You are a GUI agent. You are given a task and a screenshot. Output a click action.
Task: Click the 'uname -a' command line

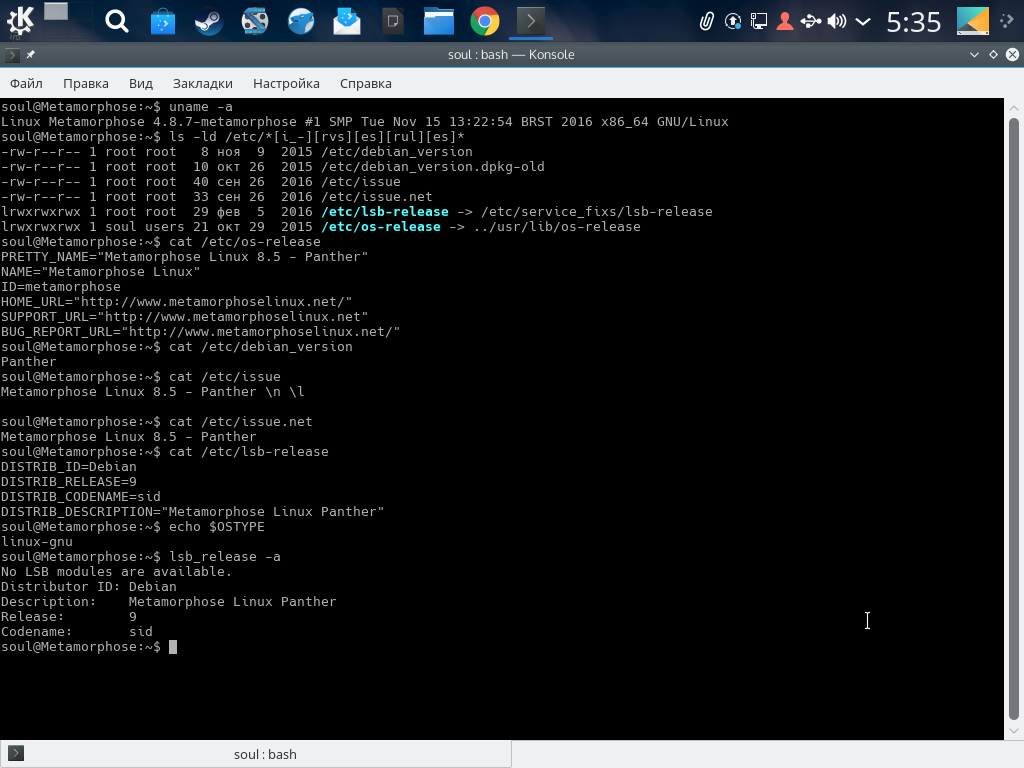click(x=117, y=106)
